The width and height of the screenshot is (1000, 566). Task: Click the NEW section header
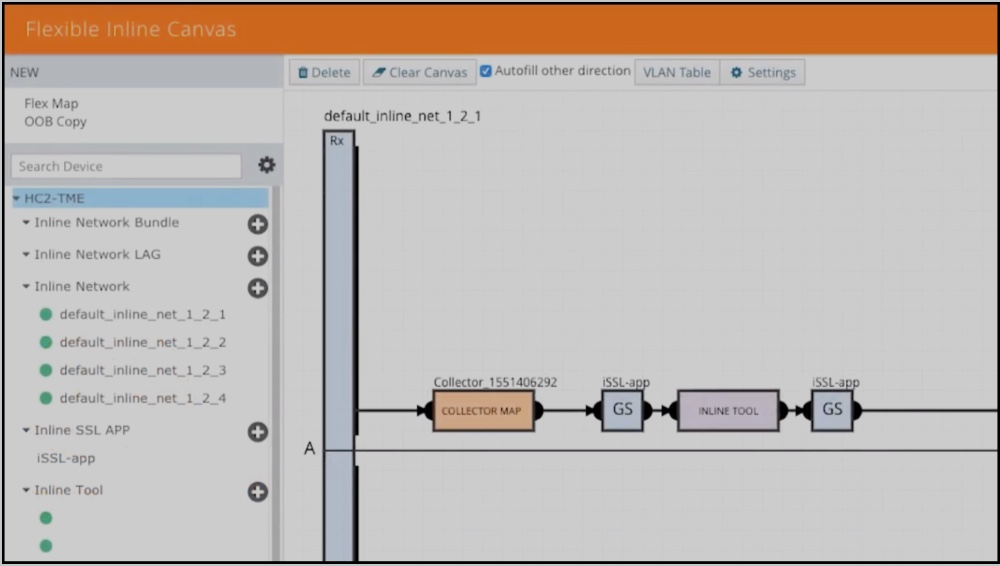[x=143, y=72]
